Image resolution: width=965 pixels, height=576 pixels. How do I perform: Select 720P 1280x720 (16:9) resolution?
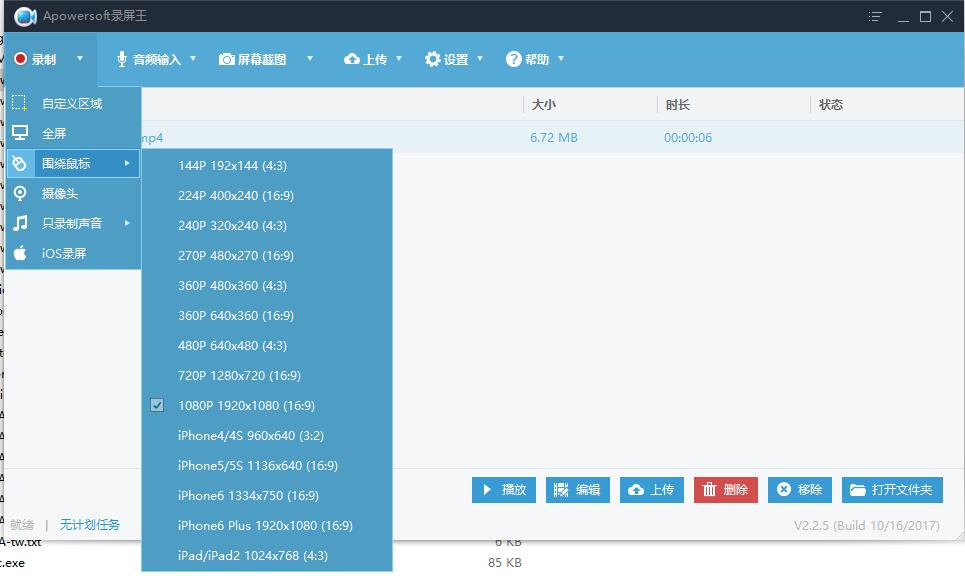[267, 375]
